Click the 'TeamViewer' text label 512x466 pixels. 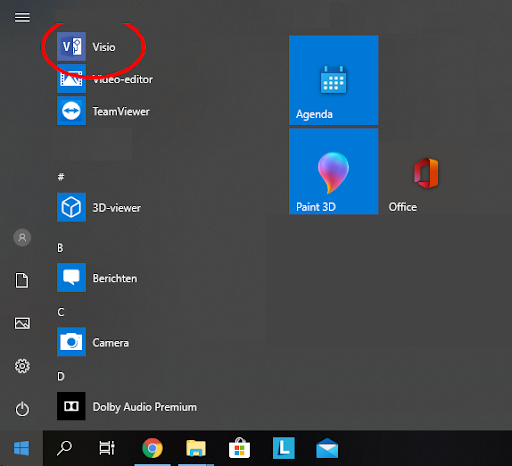coord(121,111)
